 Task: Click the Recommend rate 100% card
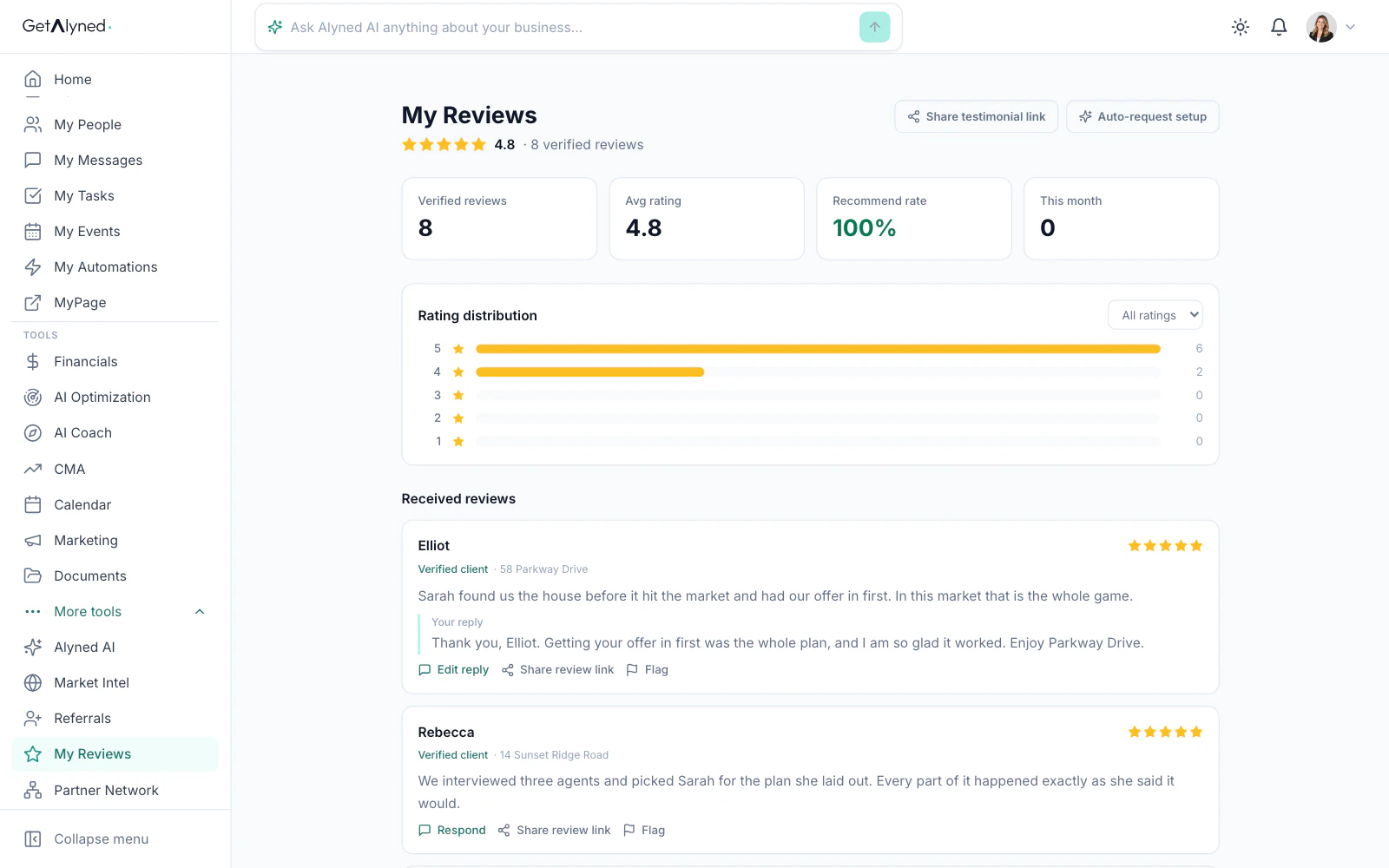click(x=914, y=219)
